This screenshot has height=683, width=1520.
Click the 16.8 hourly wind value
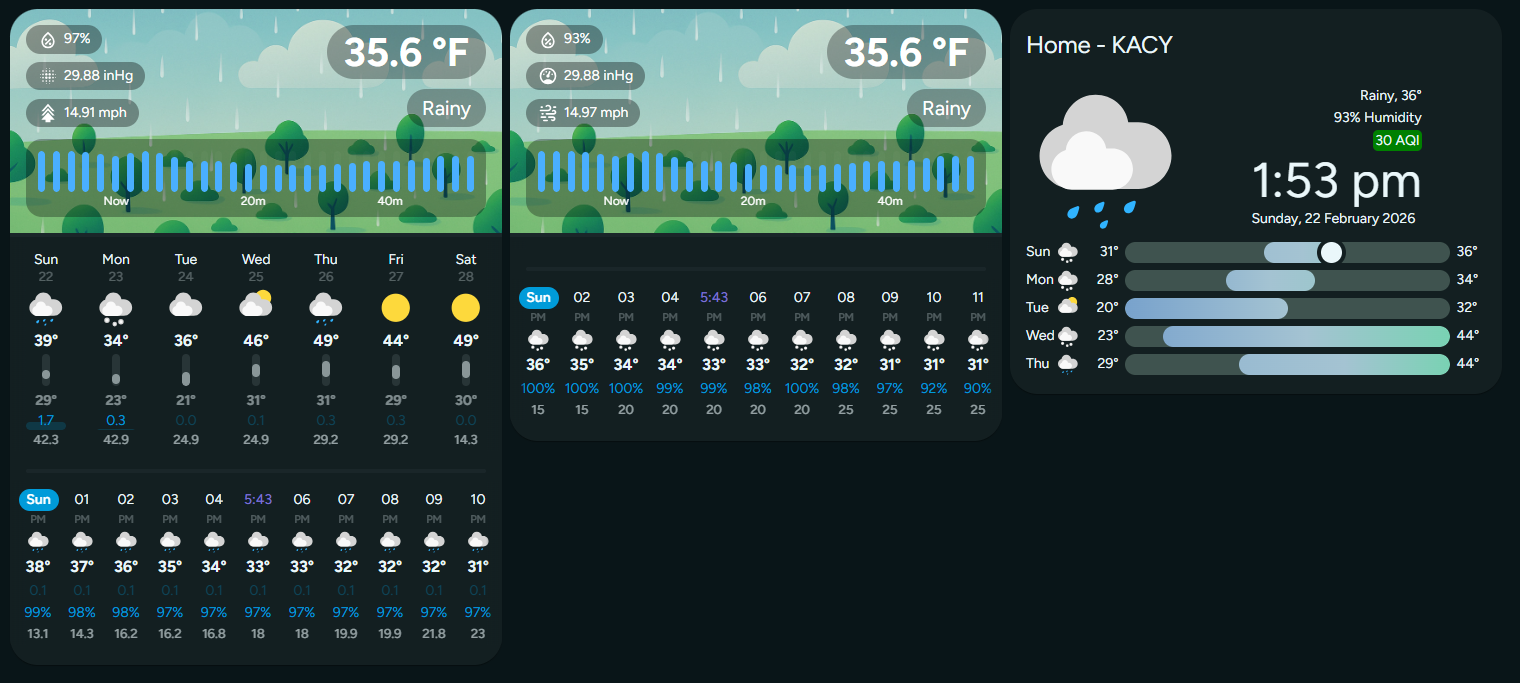[x=214, y=633]
